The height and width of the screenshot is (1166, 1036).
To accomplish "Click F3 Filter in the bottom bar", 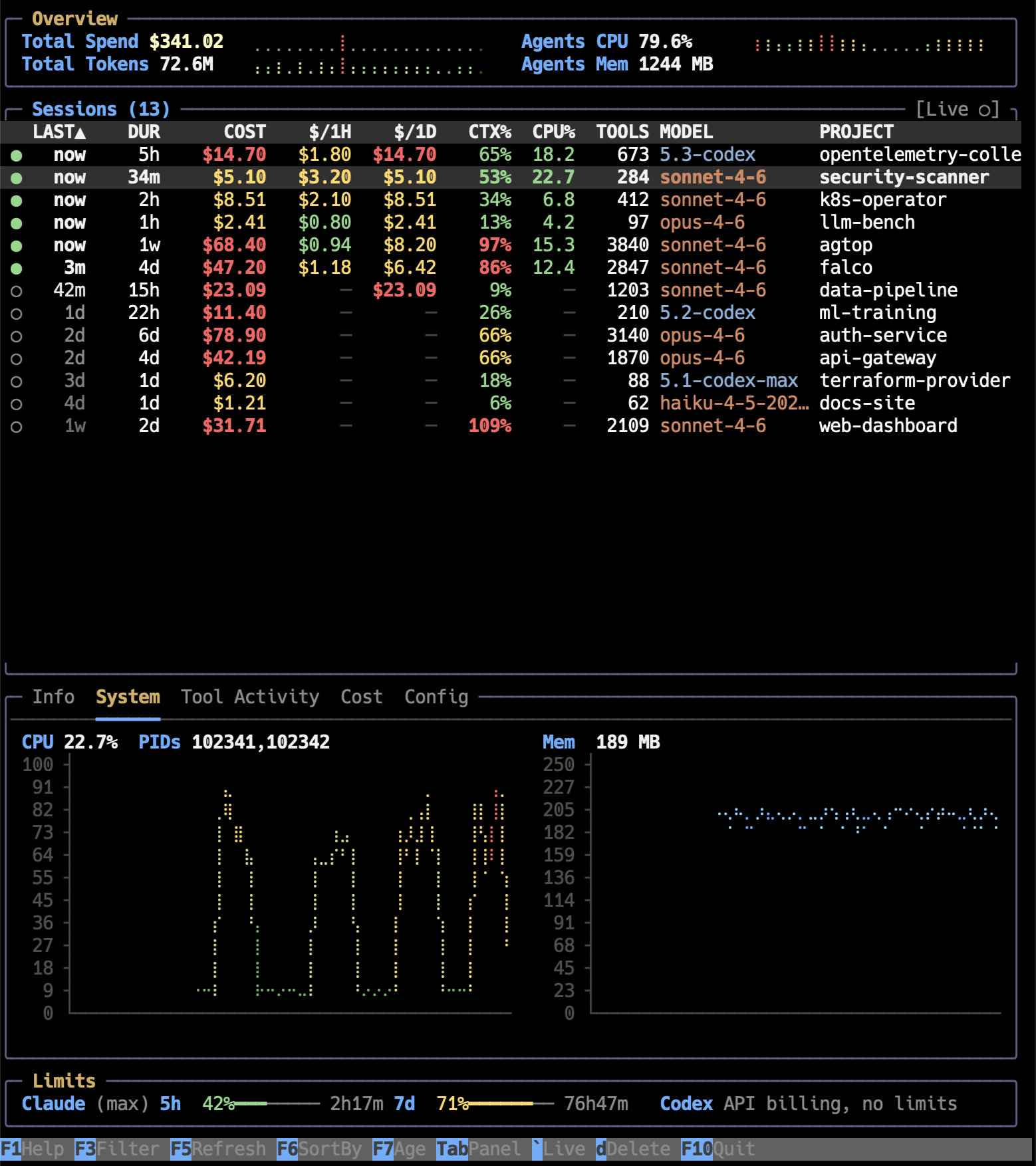I will 117,1149.
